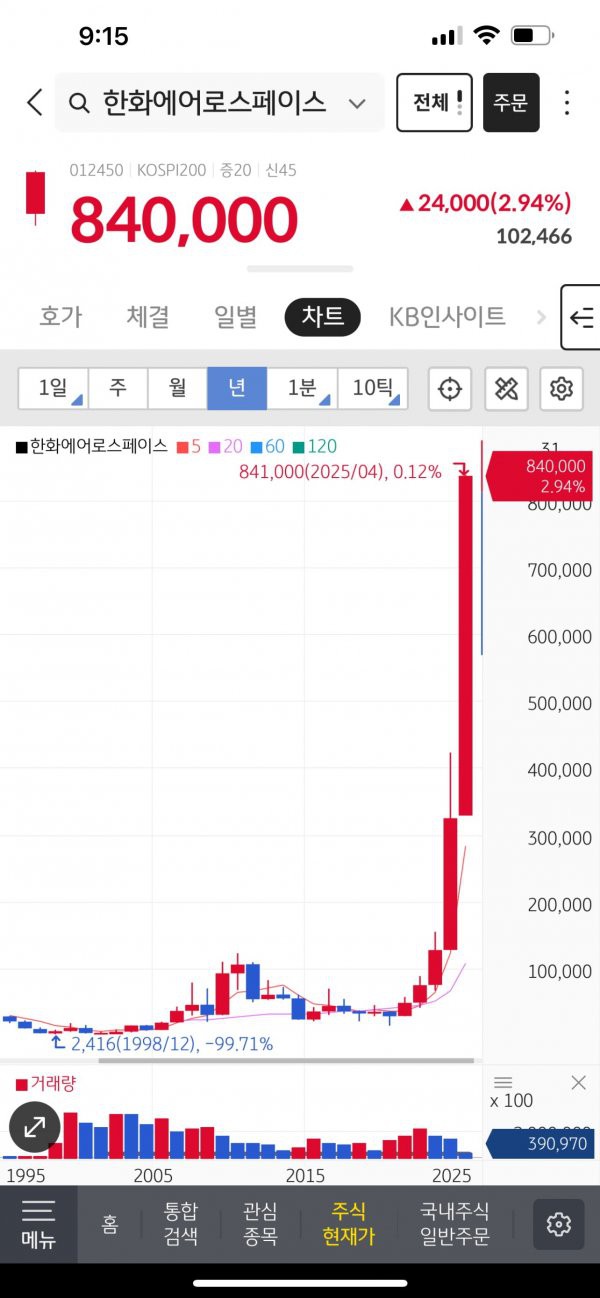600x1298 pixels.
Task: Switch chart to 월 monthly period
Action: pos(177,388)
